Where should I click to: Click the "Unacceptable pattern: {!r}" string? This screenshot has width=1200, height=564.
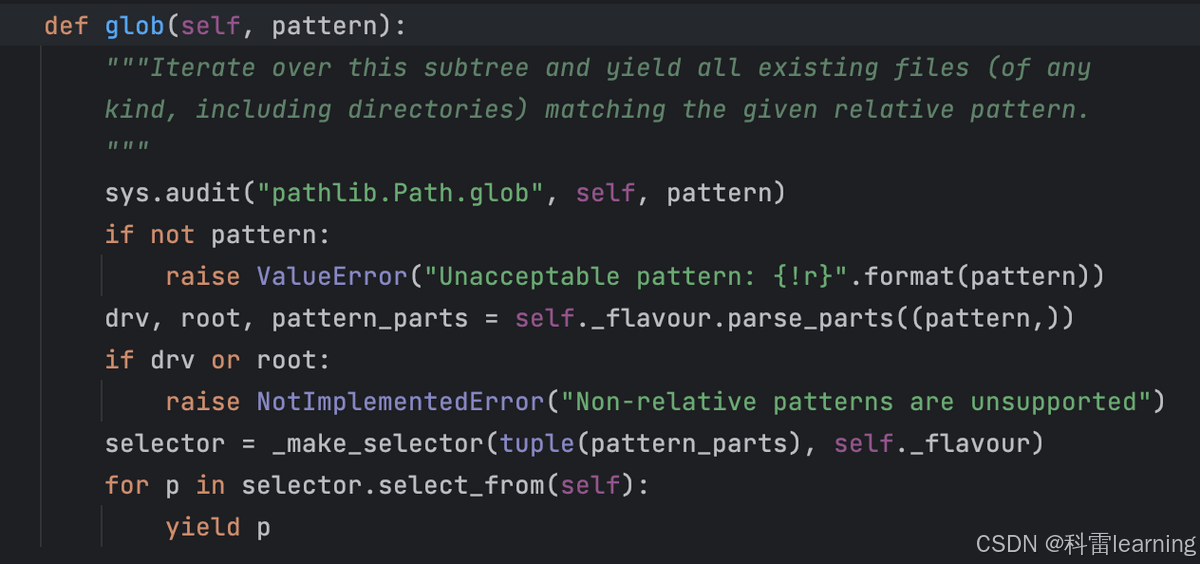point(636,276)
